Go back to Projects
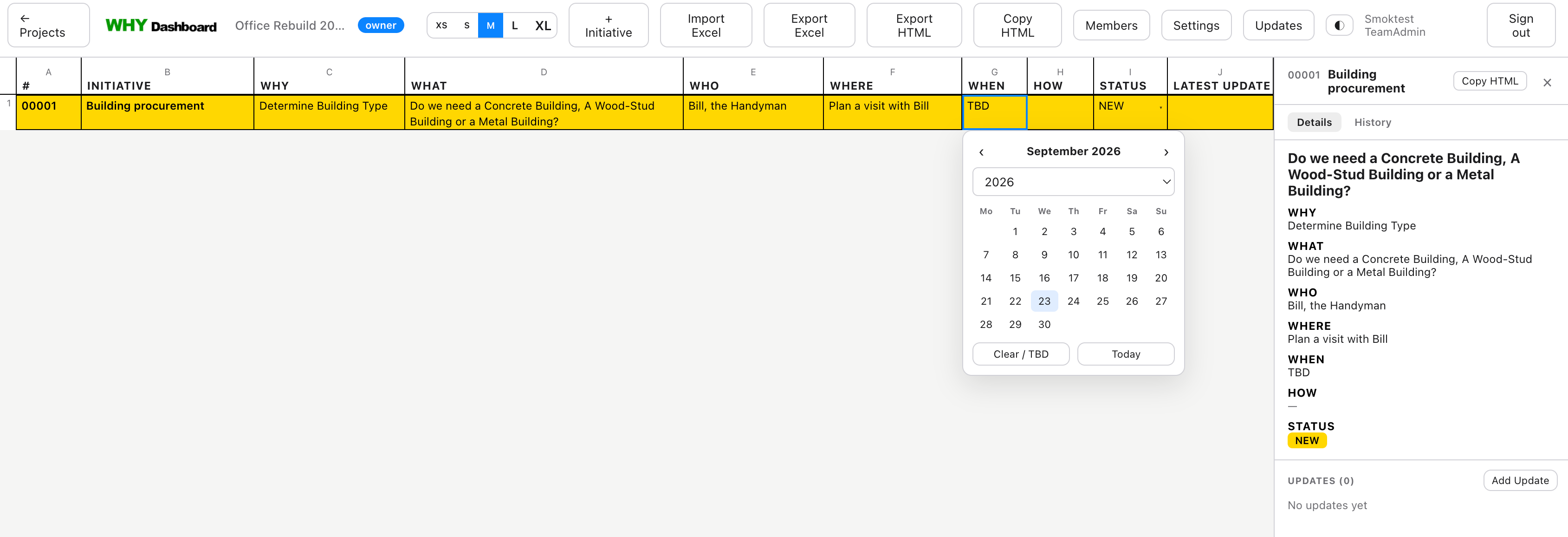 [x=48, y=25]
